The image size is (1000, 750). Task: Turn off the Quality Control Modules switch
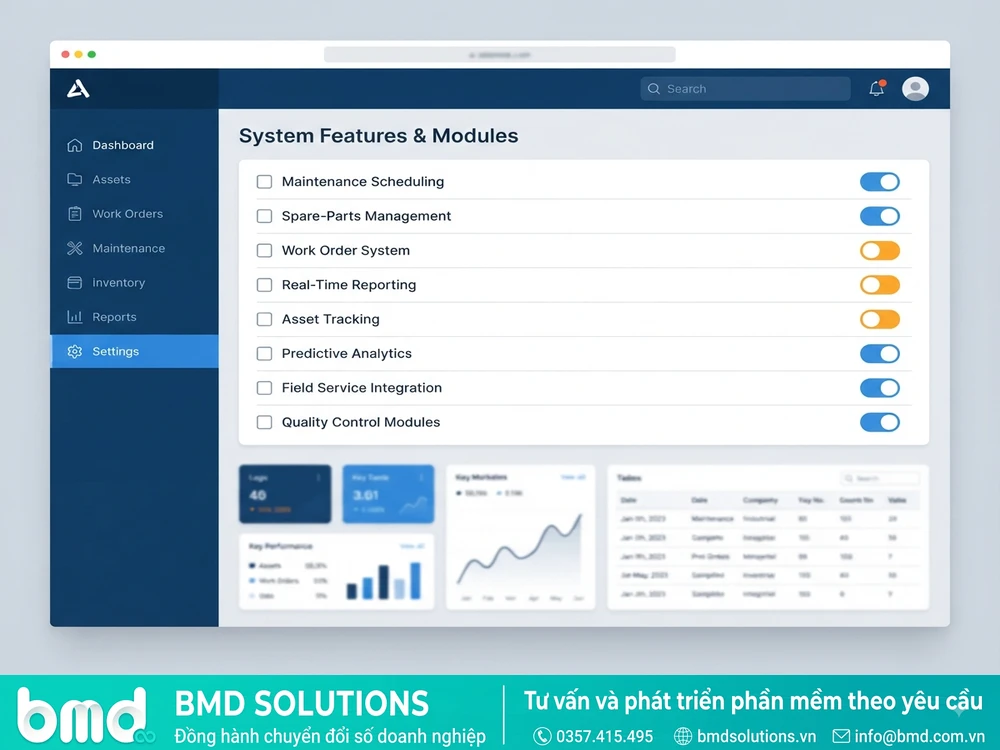pyautogui.click(x=879, y=422)
